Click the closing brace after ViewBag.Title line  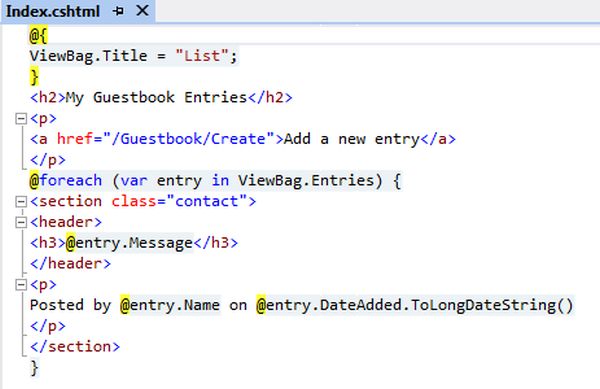pyautogui.click(x=34, y=77)
